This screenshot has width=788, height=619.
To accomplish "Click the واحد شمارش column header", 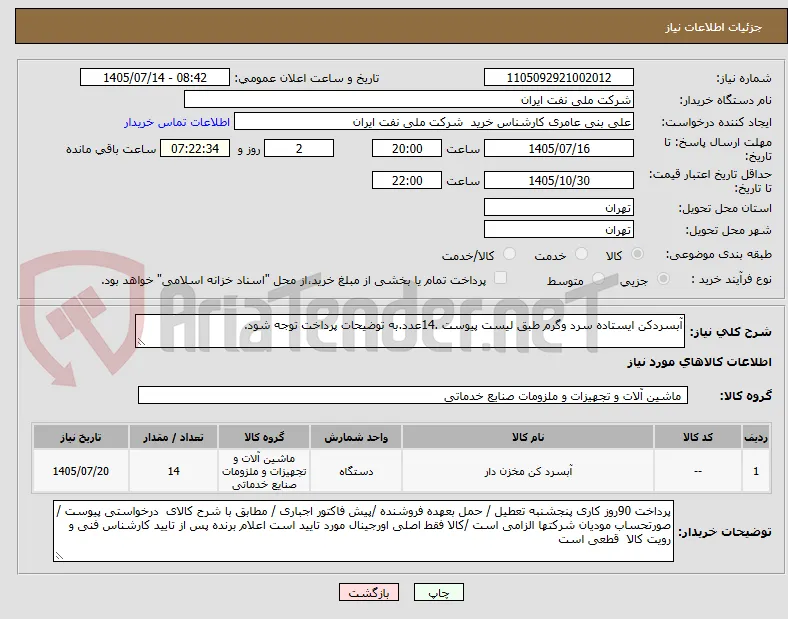I will pyautogui.click(x=356, y=437).
